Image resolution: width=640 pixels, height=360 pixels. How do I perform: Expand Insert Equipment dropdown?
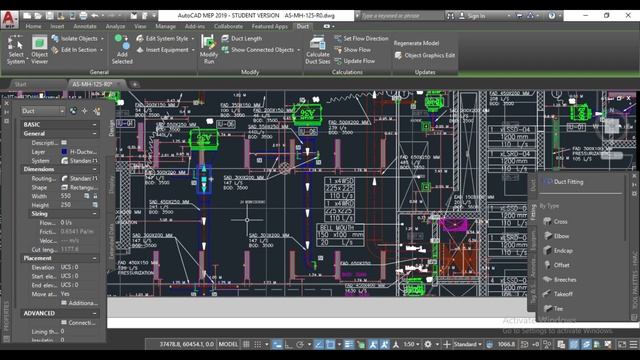tap(193, 50)
